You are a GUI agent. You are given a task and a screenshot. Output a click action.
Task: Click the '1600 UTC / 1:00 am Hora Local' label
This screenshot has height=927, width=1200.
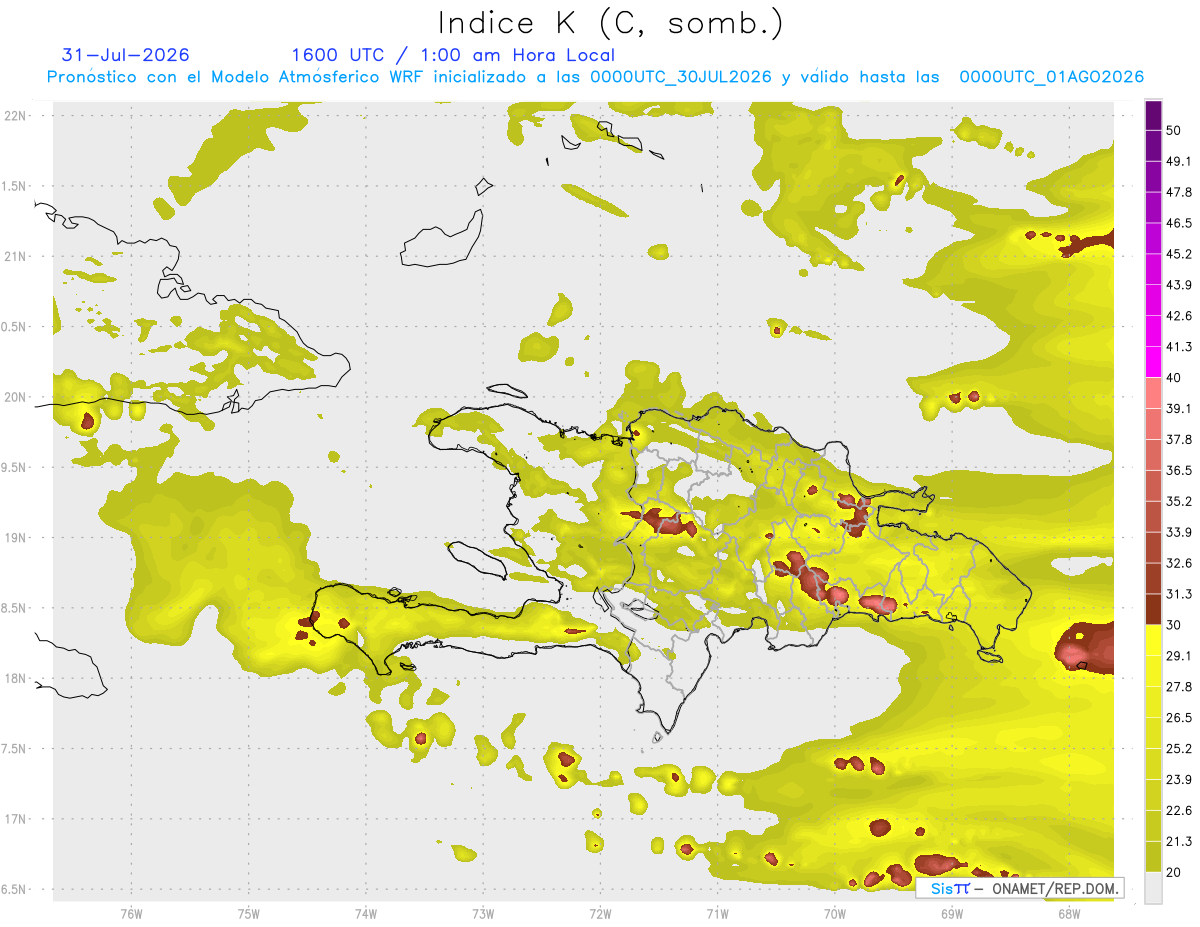click(453, 55)
